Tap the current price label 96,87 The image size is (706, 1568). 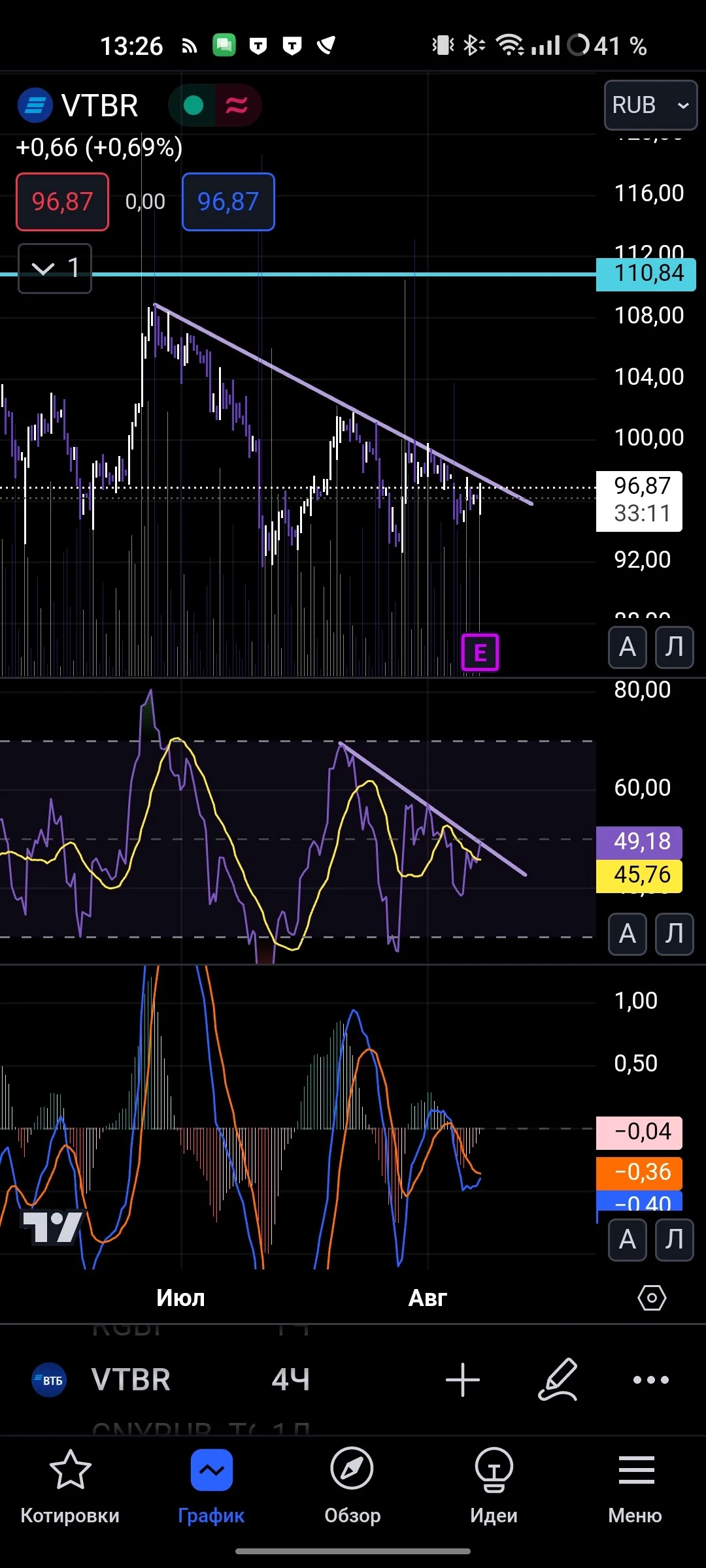point(639,500)
